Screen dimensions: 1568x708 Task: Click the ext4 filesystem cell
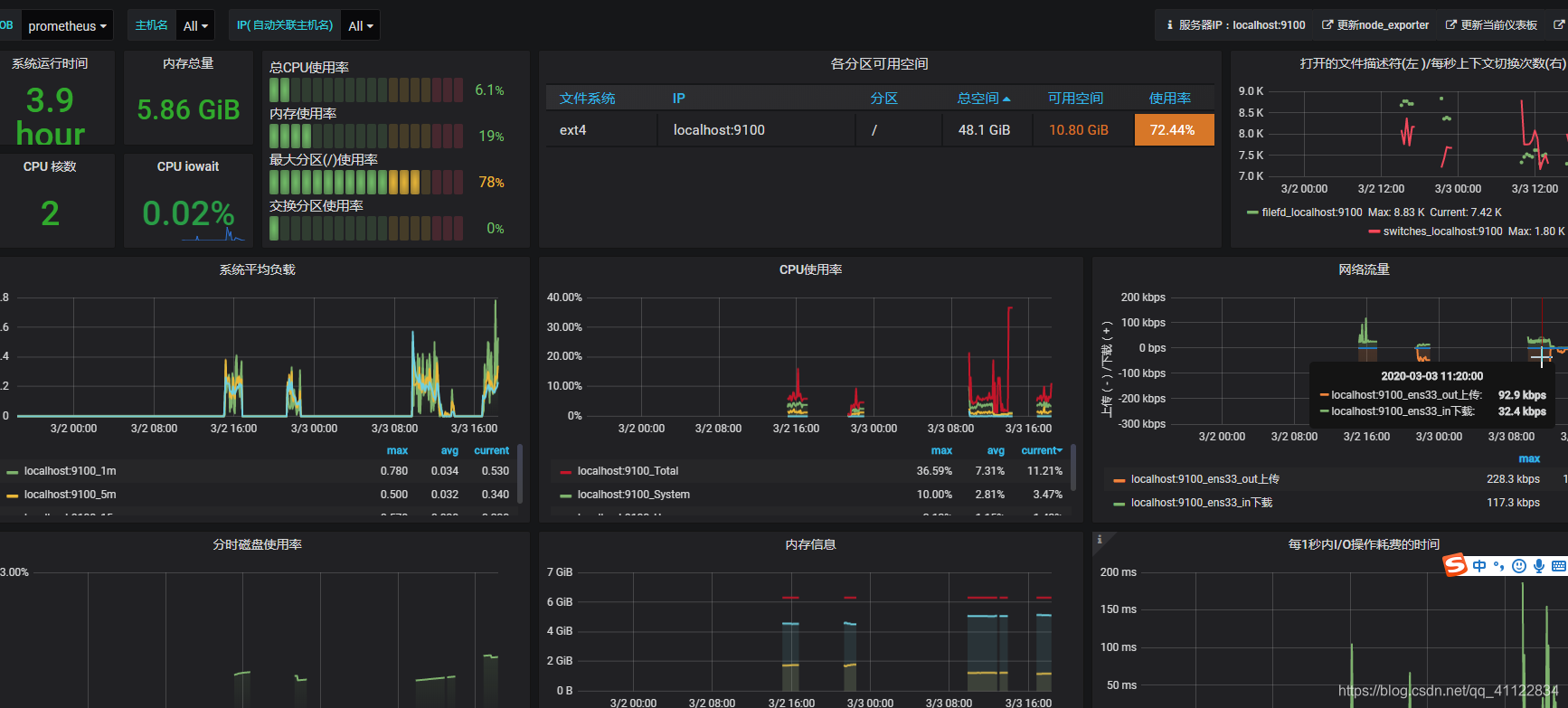click(600, 130)
